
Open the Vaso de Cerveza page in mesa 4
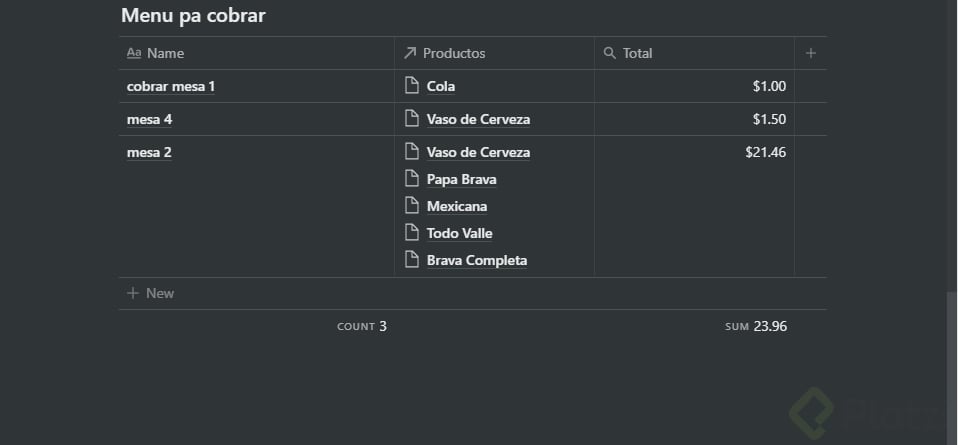pyautogui.click(x=478, y=119)
